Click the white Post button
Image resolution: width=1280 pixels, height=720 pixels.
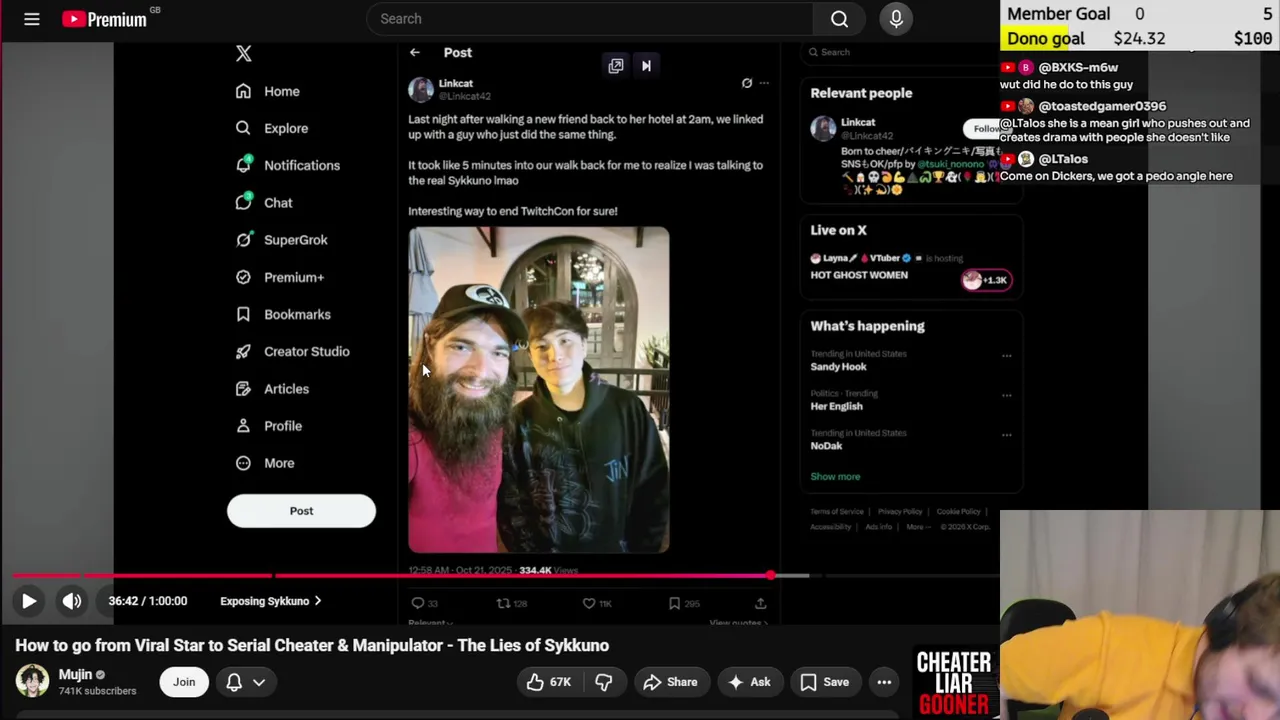(x=301, y=511)
